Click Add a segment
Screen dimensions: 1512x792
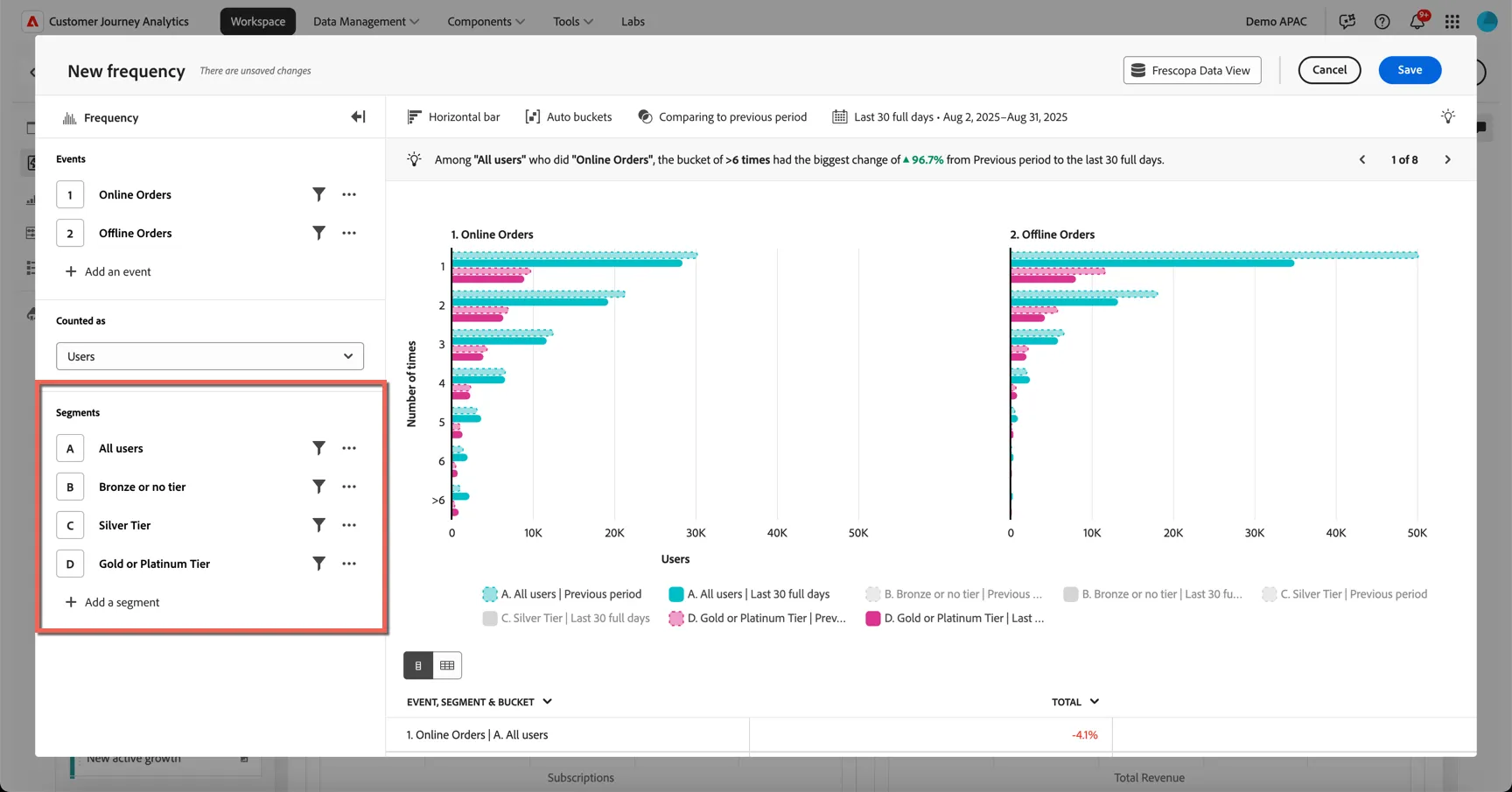pyautogui.click(x=112, y=602)
